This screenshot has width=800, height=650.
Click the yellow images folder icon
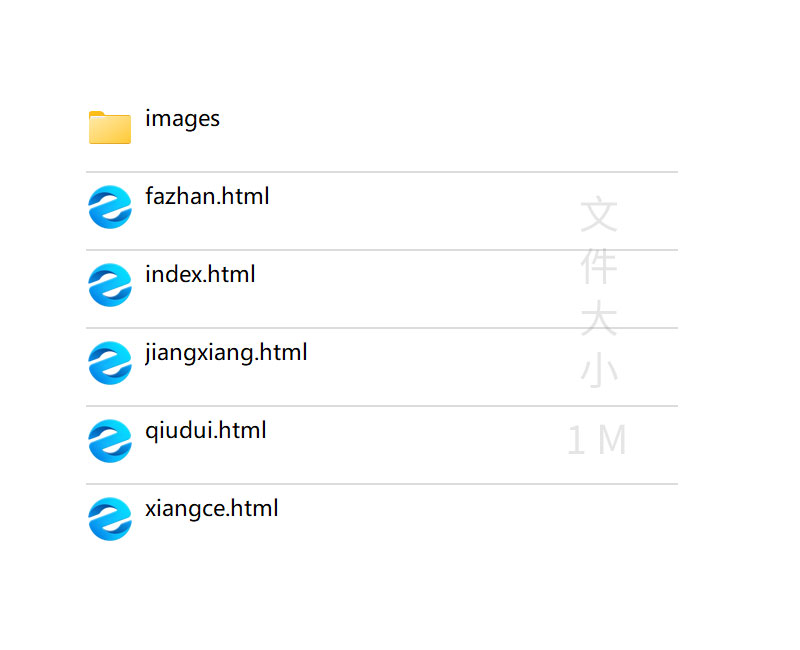[109, 128]
